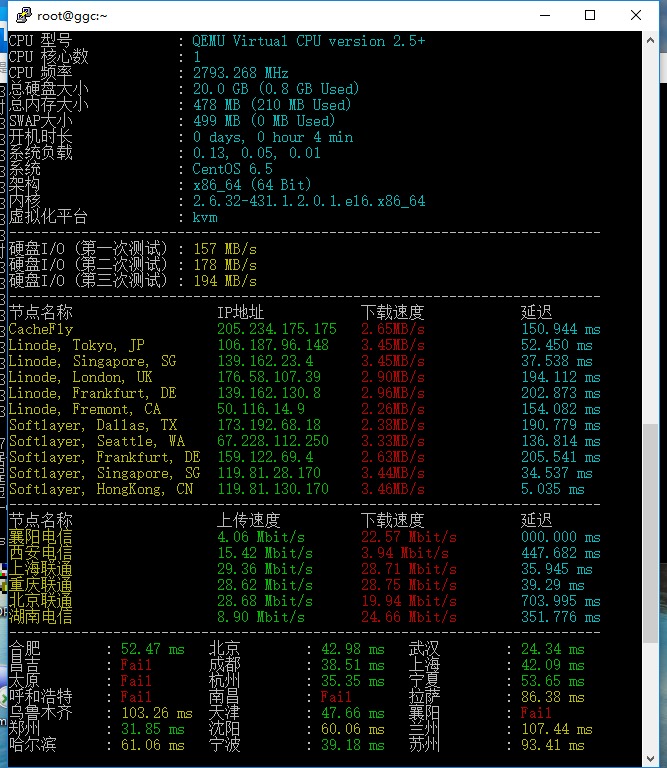Click the scrollbar up arrow

point(650,41)
